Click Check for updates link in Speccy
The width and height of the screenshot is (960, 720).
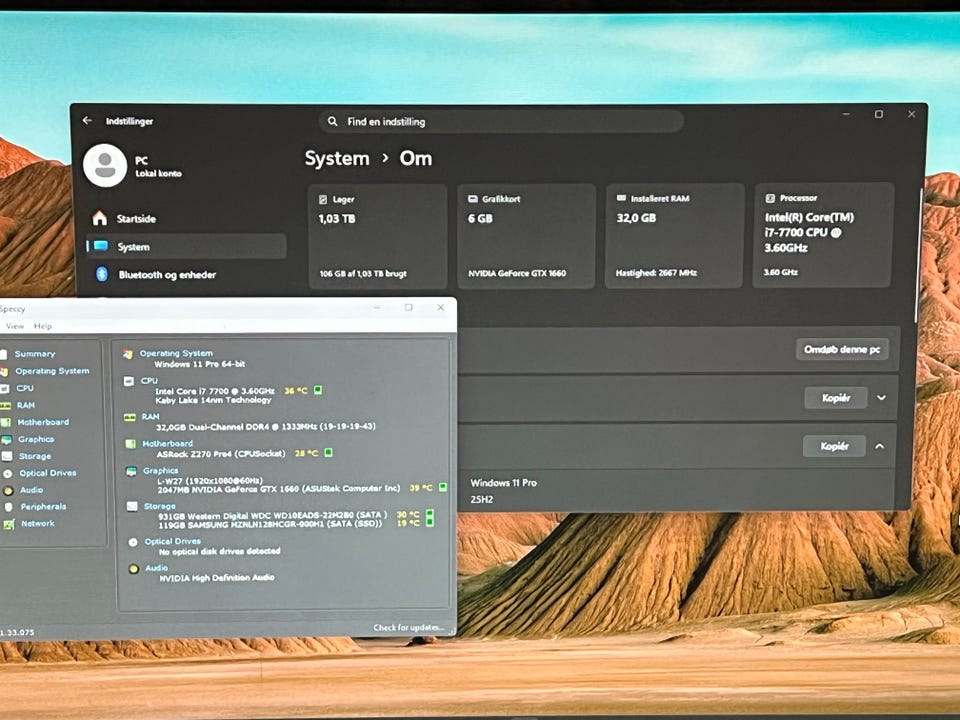(408, 628)
